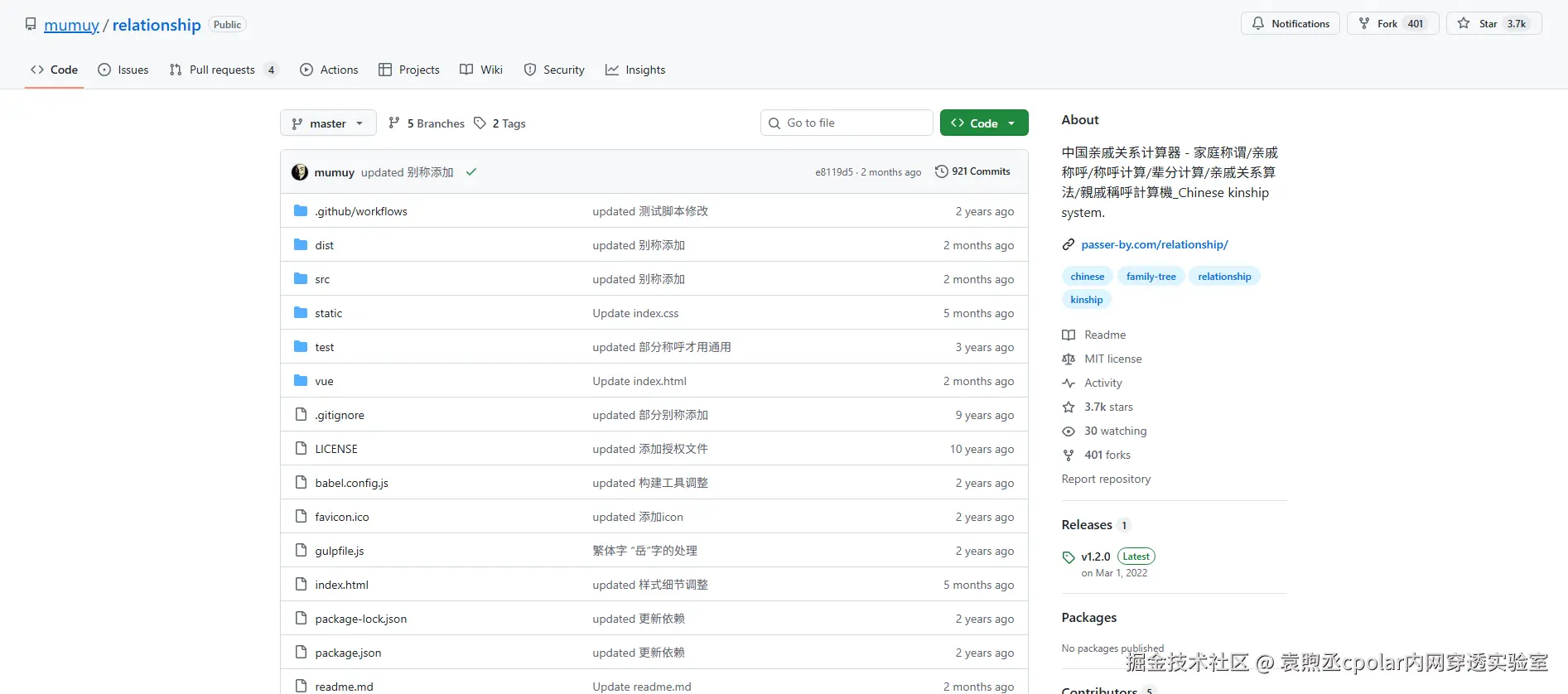Open the v1.2.0 release link
Image resolution: width=1568 pixels, height=694 pixels.
[1096, 557]
